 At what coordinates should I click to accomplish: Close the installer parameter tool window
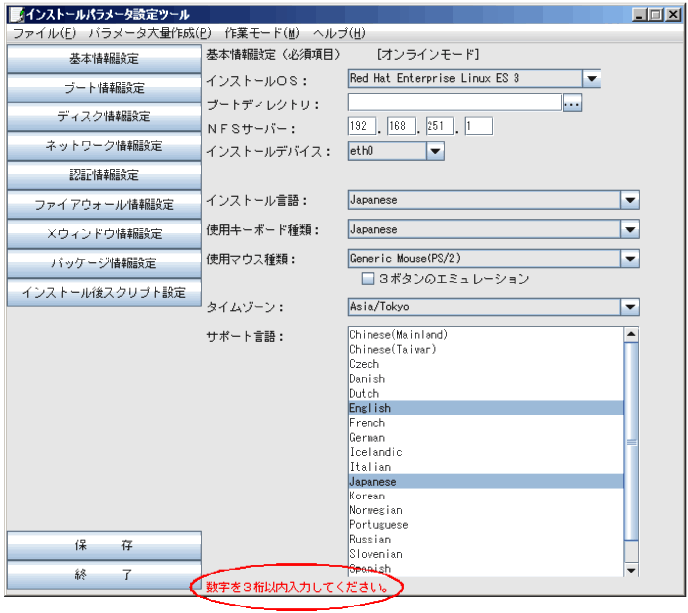(x=673, y=15)
